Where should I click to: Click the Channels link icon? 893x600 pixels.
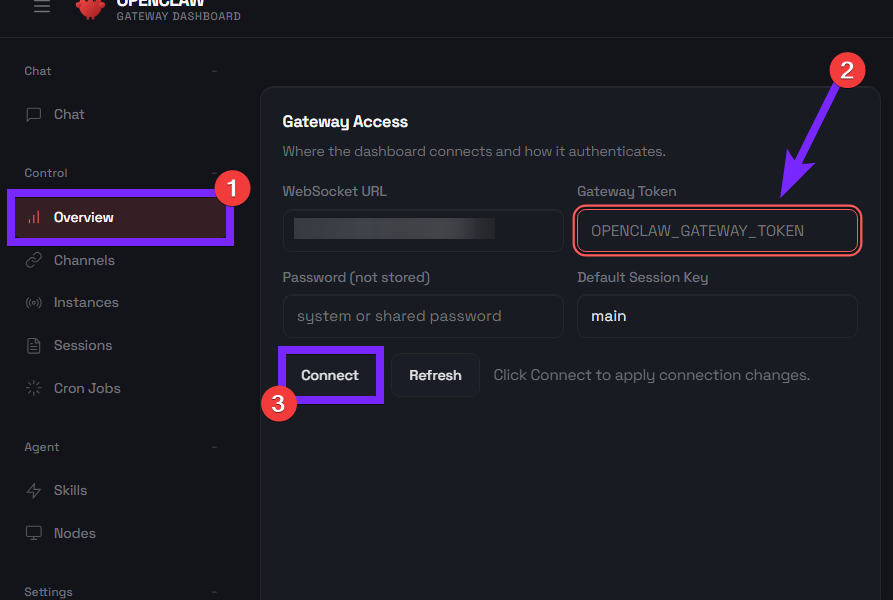34,260
